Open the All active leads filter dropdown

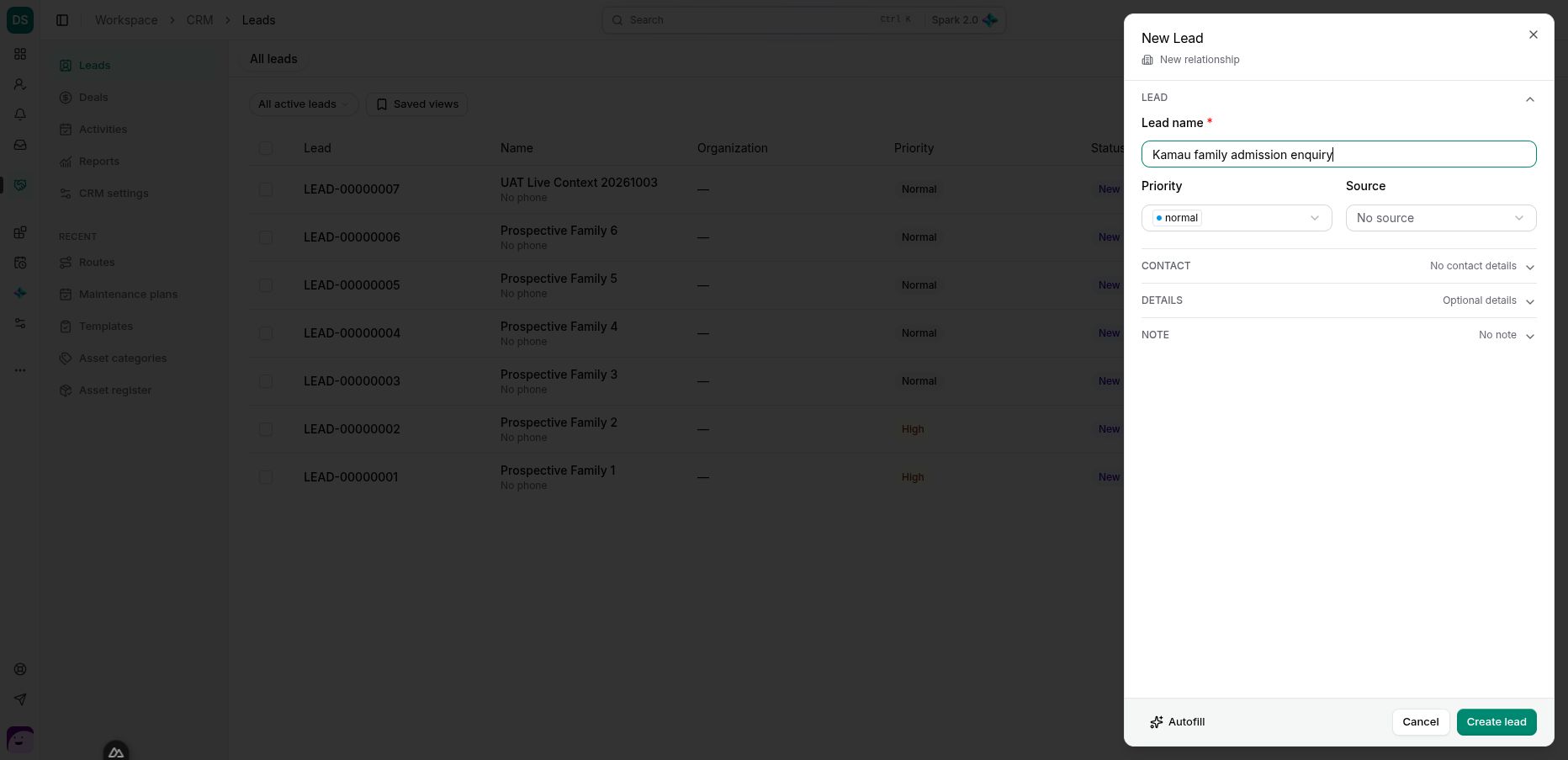303,104
